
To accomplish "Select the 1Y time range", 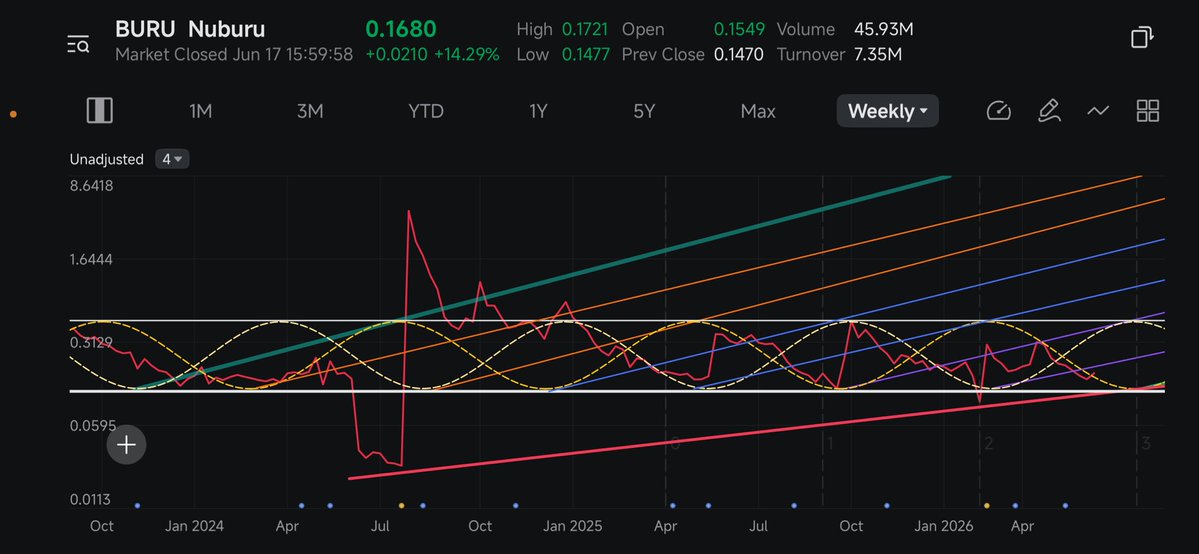I will click(538, 111).
